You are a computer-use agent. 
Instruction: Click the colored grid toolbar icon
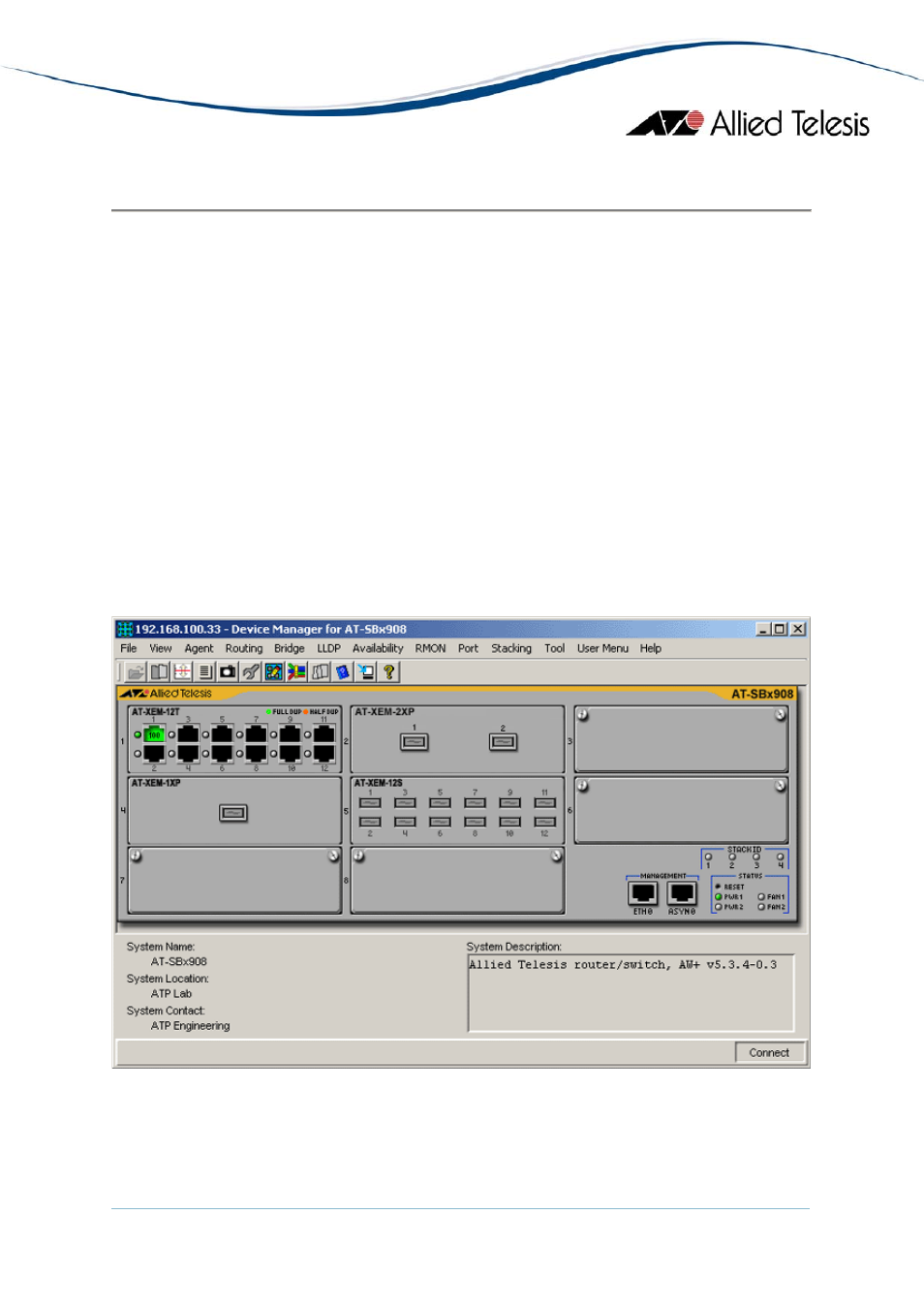pyautogui.click(x=274, y=671)
